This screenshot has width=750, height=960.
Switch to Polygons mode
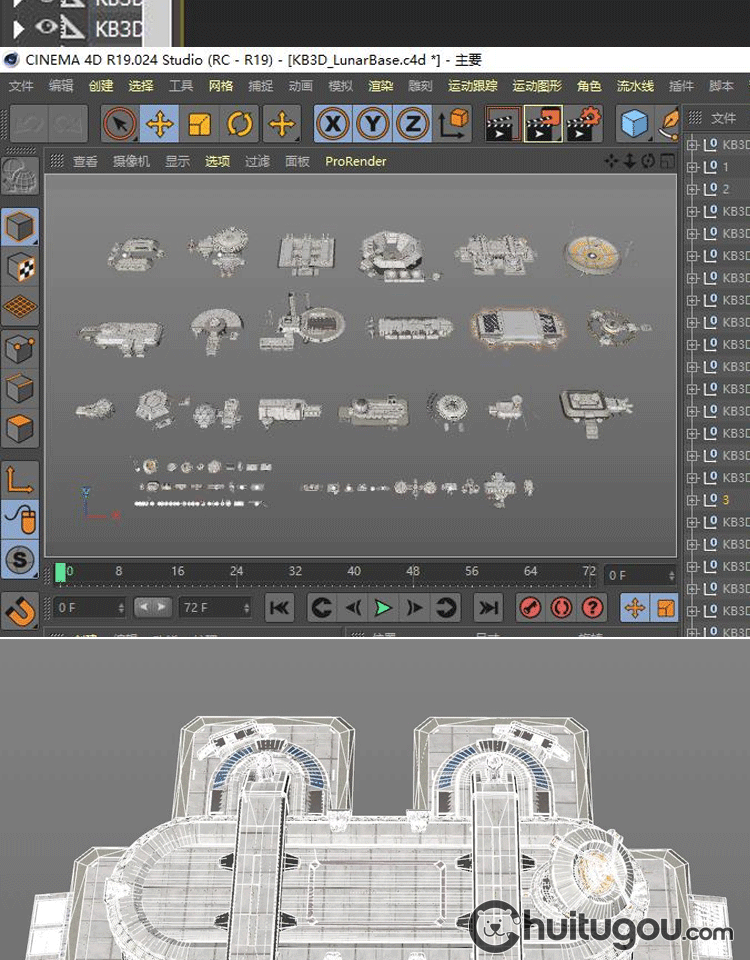pyautogui.click(x=20, y=428)
